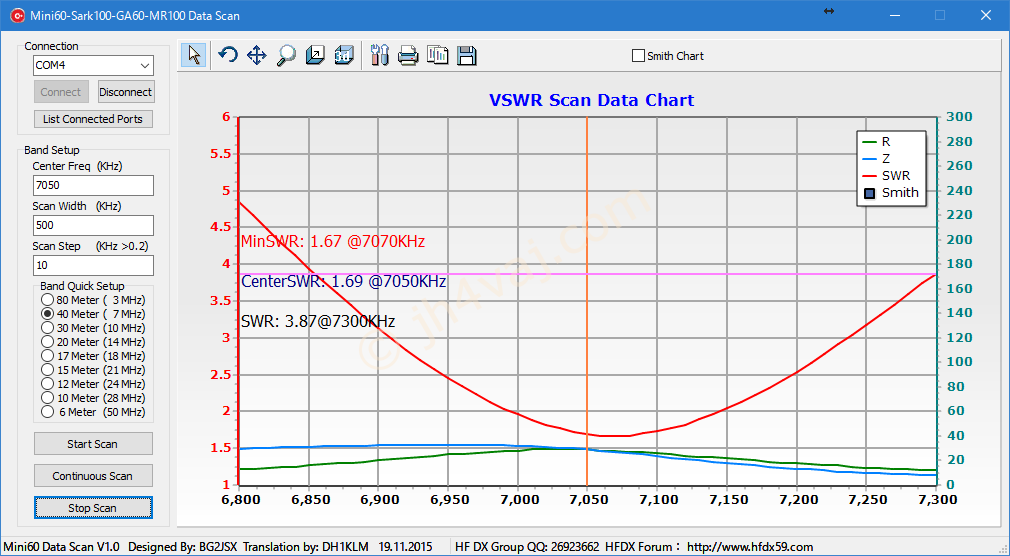Click the CenterSWR: 1.69 @7050KHz label

point(343,282)
